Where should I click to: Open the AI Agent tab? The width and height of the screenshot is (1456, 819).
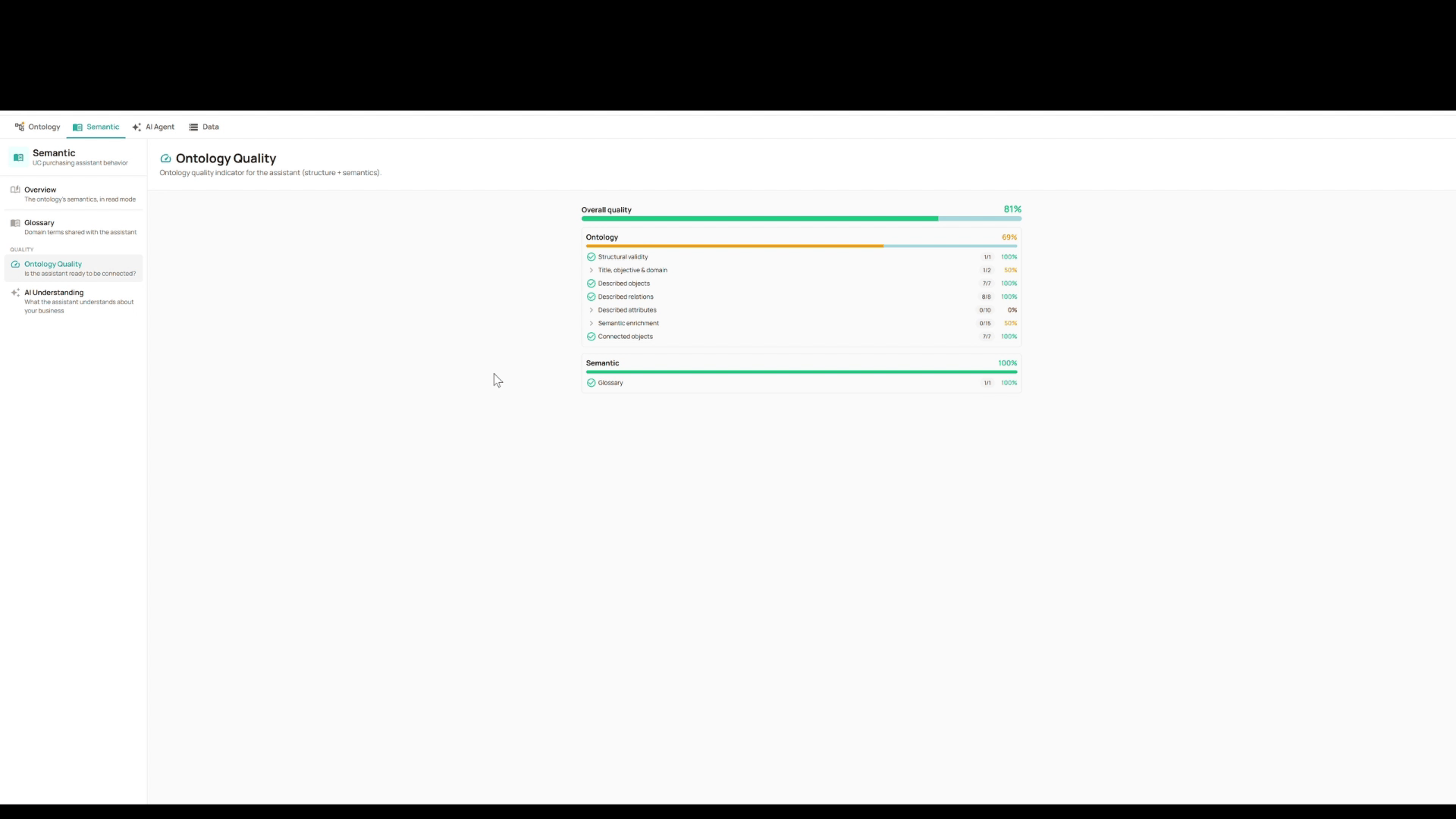pyautogui.click(x=153, y=127)
